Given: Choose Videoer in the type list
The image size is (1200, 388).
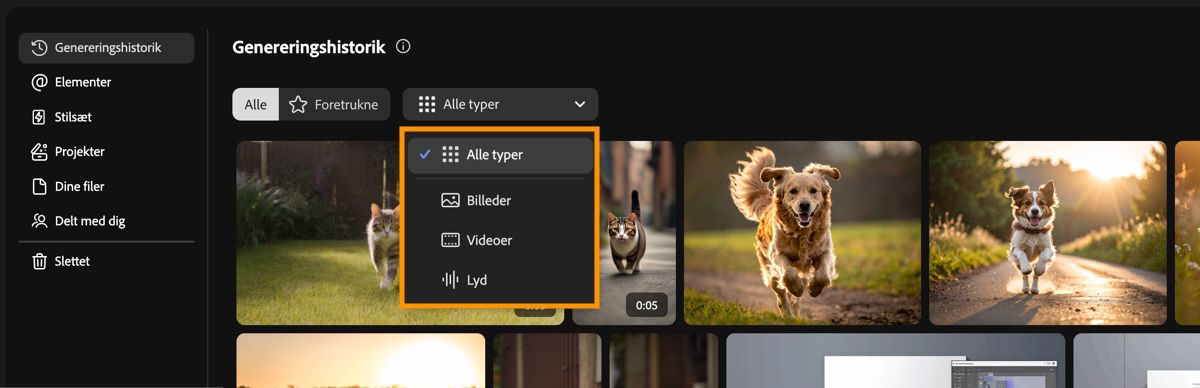Looking at the screenshot, I should (499, 240).
